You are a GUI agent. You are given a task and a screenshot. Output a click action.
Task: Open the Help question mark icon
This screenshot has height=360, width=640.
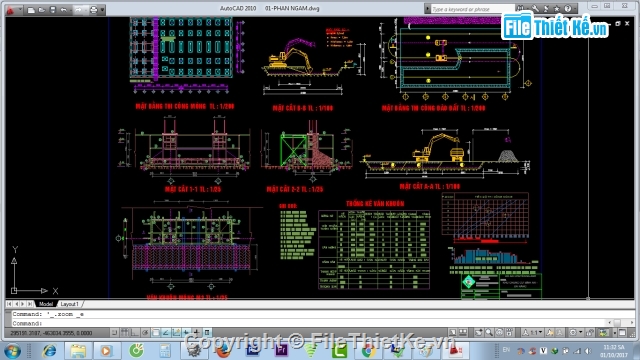pyautogui.click(x=568, y=9)
